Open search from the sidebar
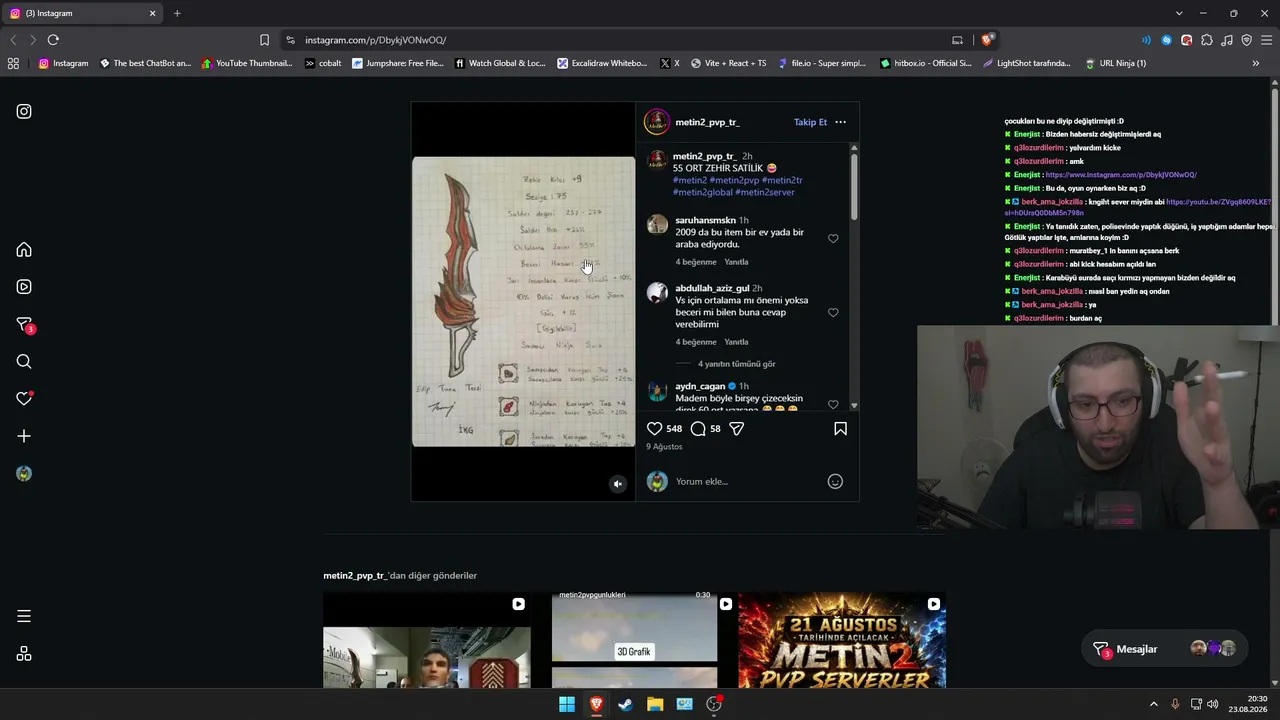The width and height of the screenshot is (1280, 720). coord(24,361)
